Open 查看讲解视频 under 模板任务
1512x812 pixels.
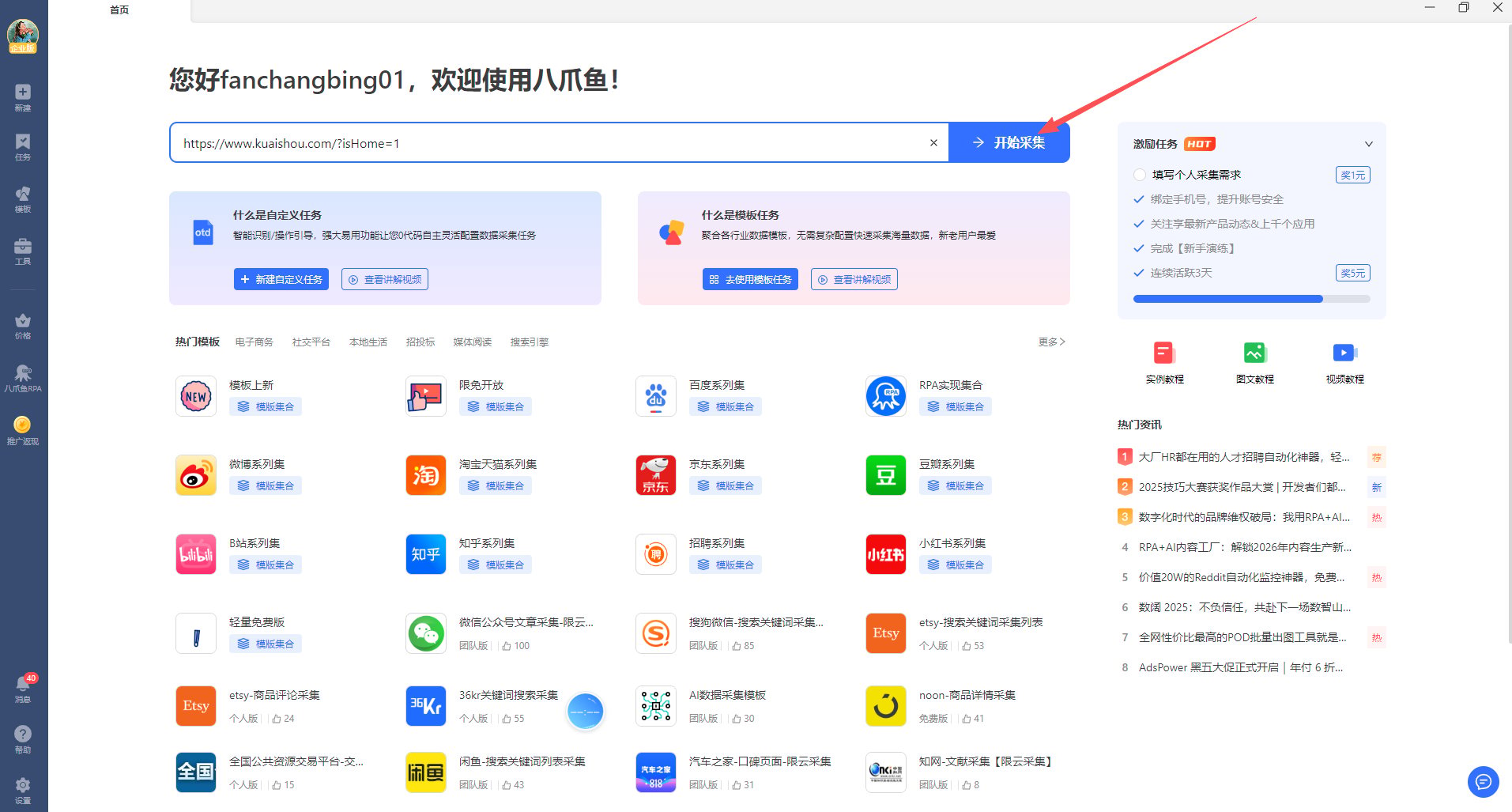click(854, 279)
